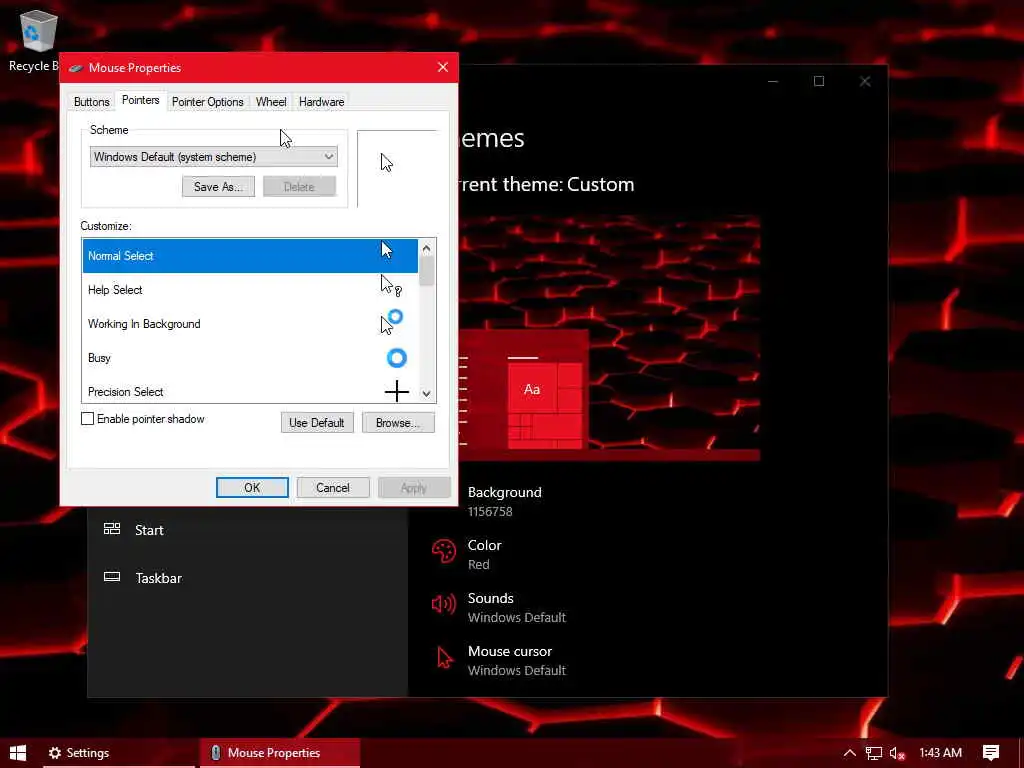Click the Busy spinning ring cursor icon

coord(396,358)
